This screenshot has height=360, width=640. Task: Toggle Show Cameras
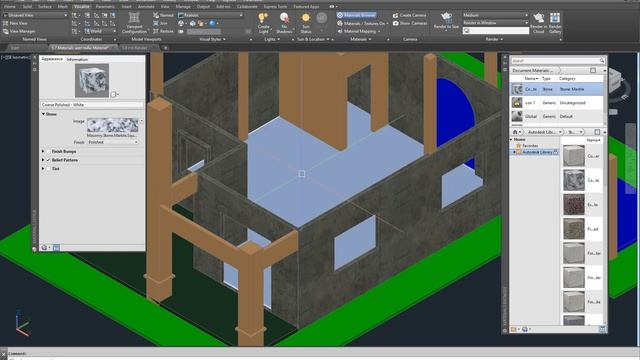tap(409, 23)
